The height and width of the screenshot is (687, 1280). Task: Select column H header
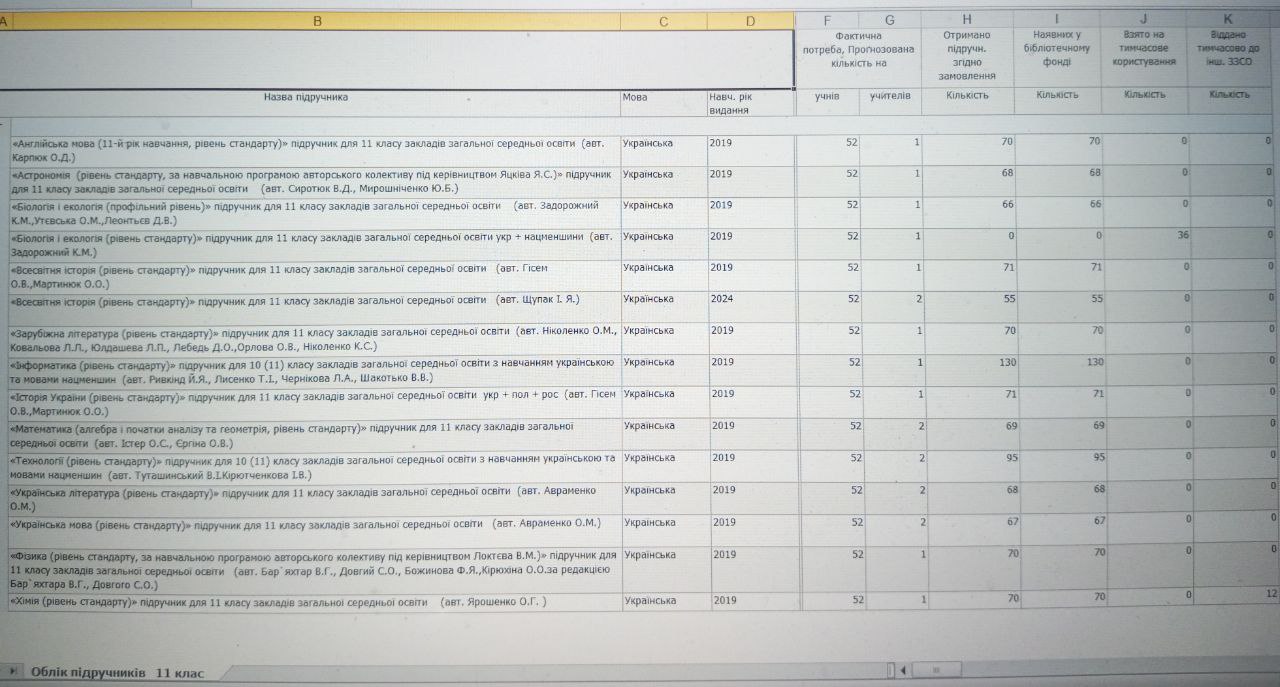pos(967,20)
